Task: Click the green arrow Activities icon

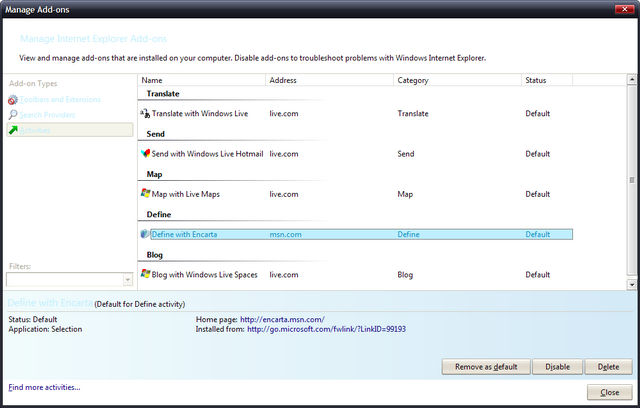Action: 13,130
